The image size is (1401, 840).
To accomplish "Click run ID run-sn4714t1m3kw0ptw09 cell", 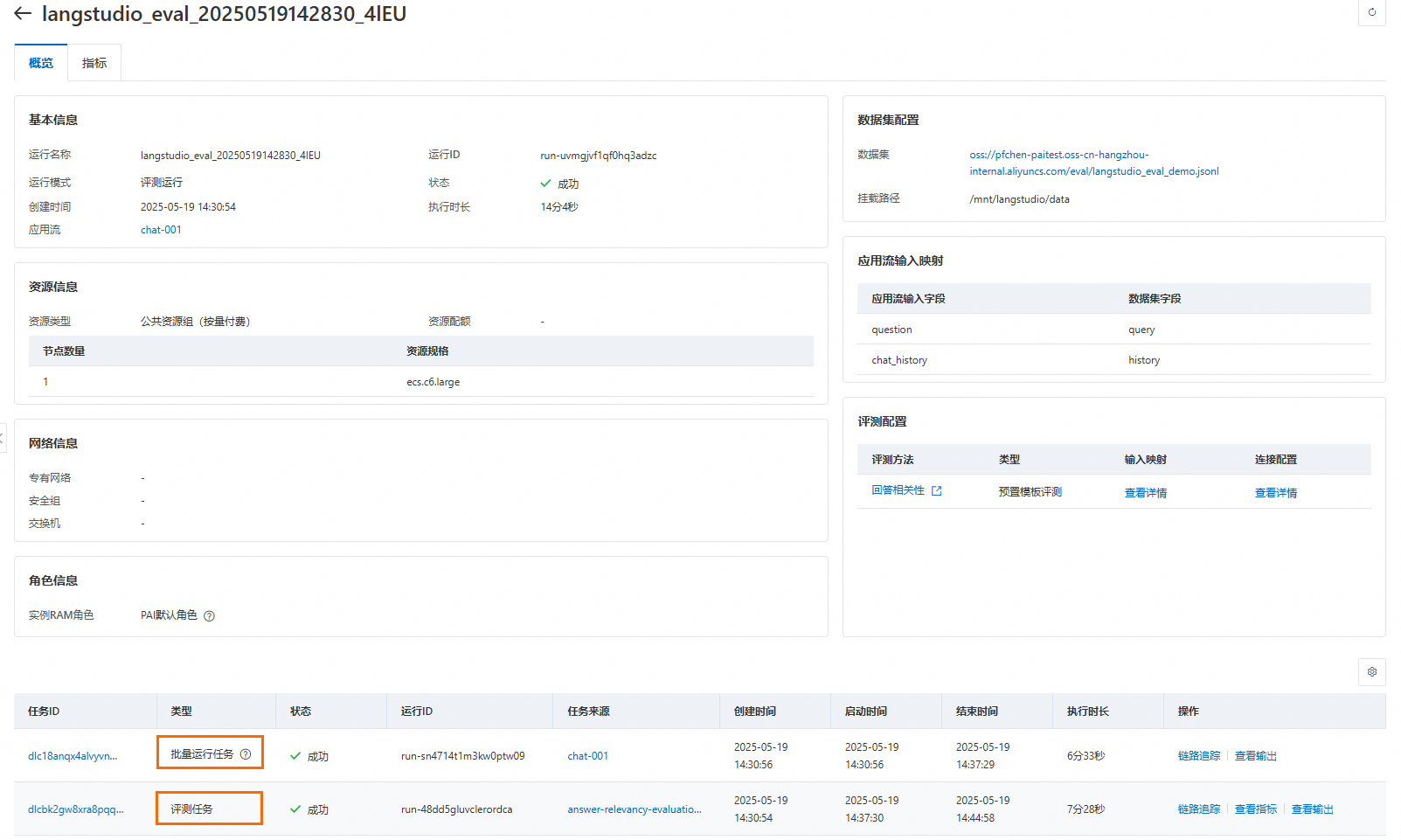I will pos(463,756).
